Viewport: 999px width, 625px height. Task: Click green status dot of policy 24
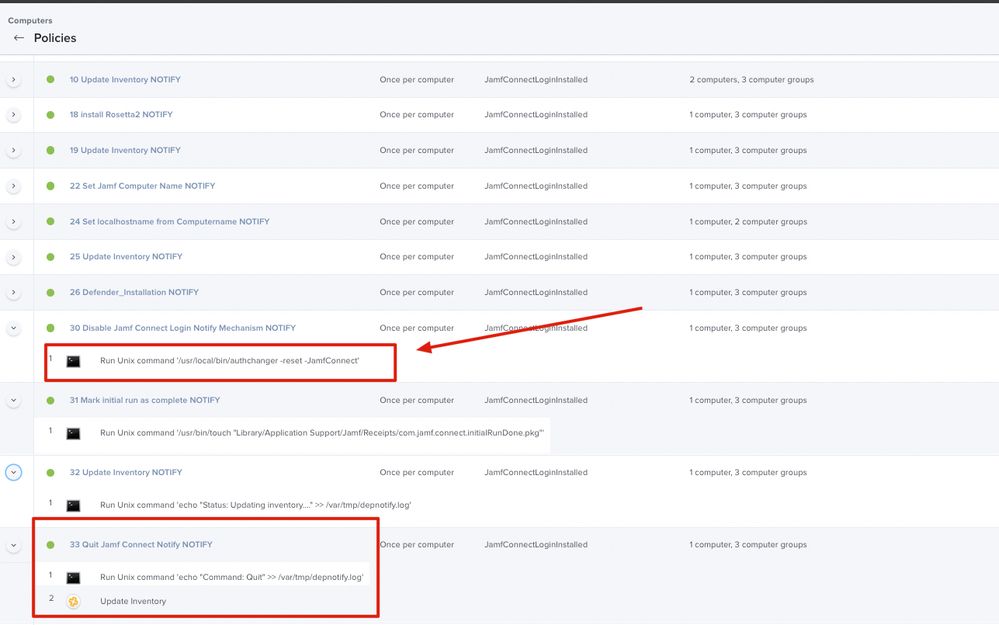pos(50,222)
